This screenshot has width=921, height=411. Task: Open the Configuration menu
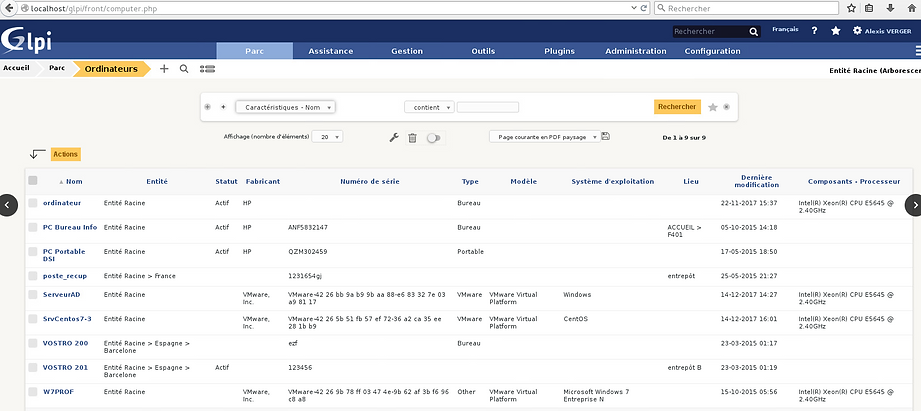[712, 51]
